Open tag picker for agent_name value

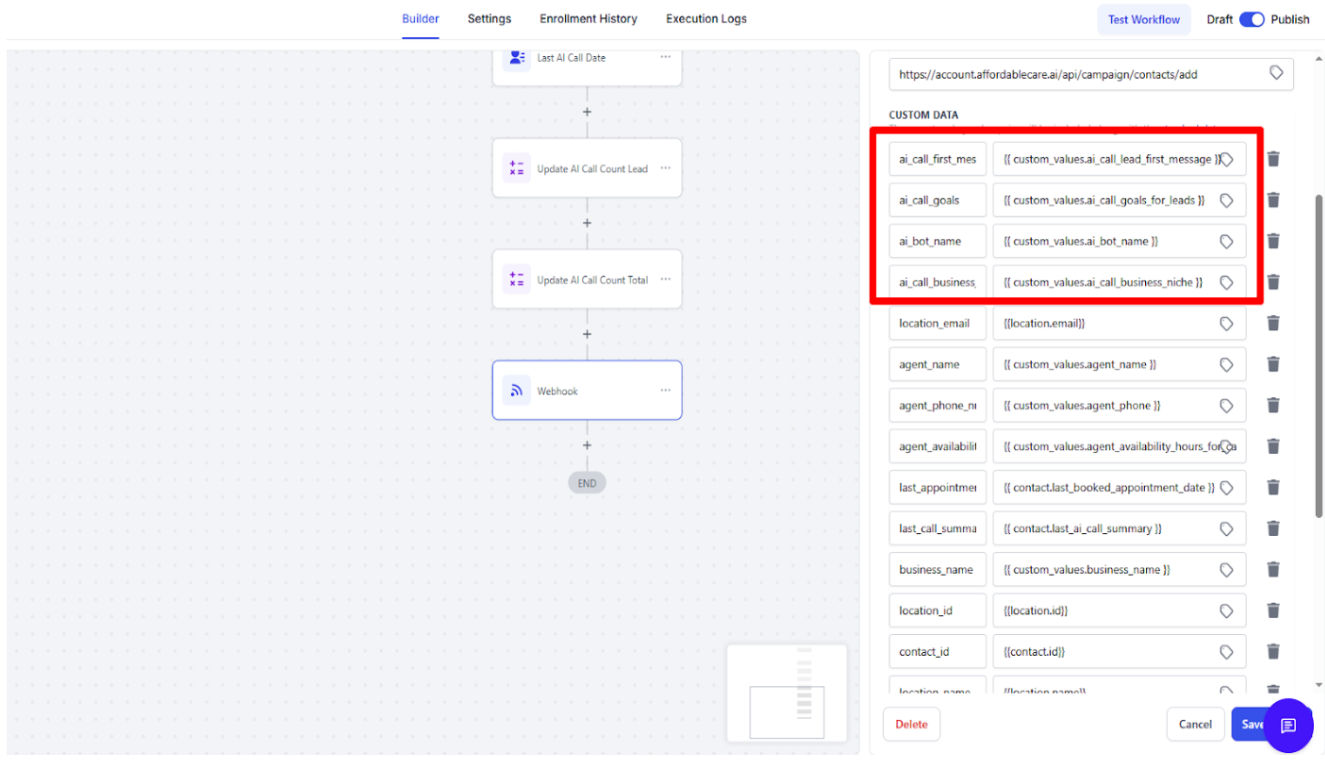point(1226,365)
